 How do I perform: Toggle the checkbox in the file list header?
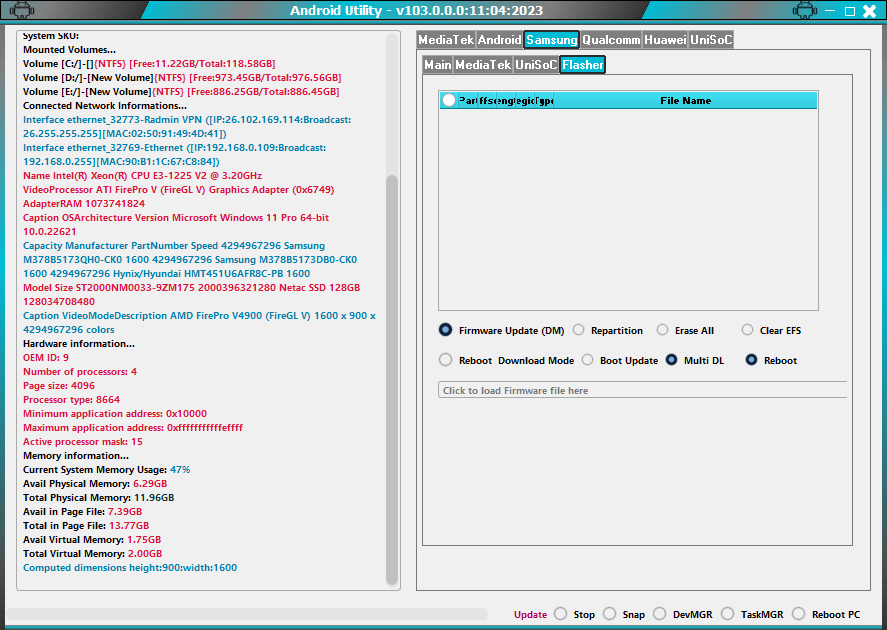click(x=448, y=100)
